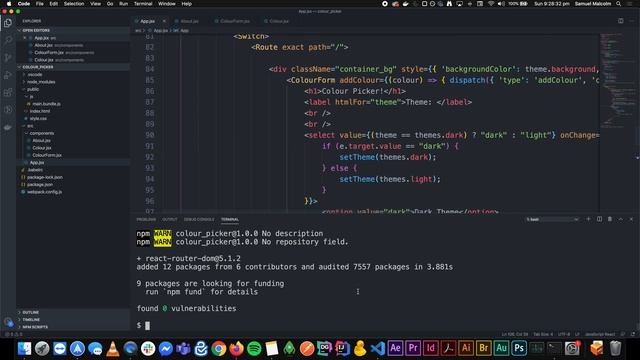Open VLC from the dock
This screenshot has height=360, width=640.
(113, 349)
